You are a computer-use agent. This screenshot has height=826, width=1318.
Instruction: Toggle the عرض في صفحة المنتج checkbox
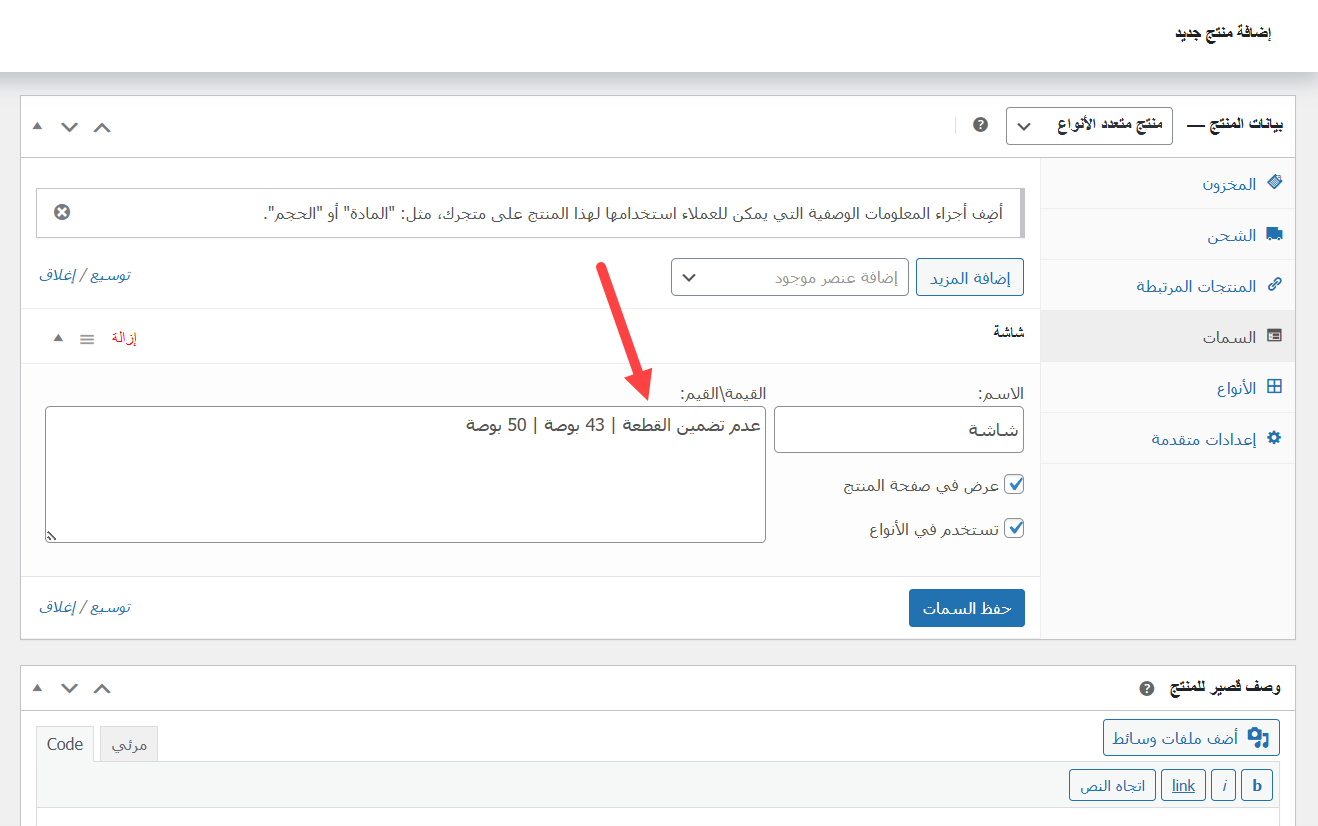click(x=1014, y=485)
